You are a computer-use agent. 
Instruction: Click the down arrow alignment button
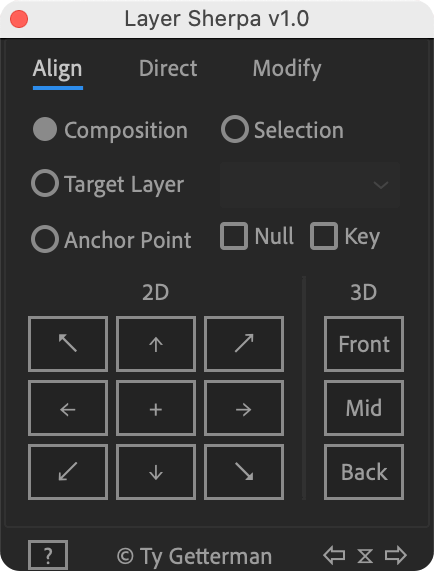point(156,472)
